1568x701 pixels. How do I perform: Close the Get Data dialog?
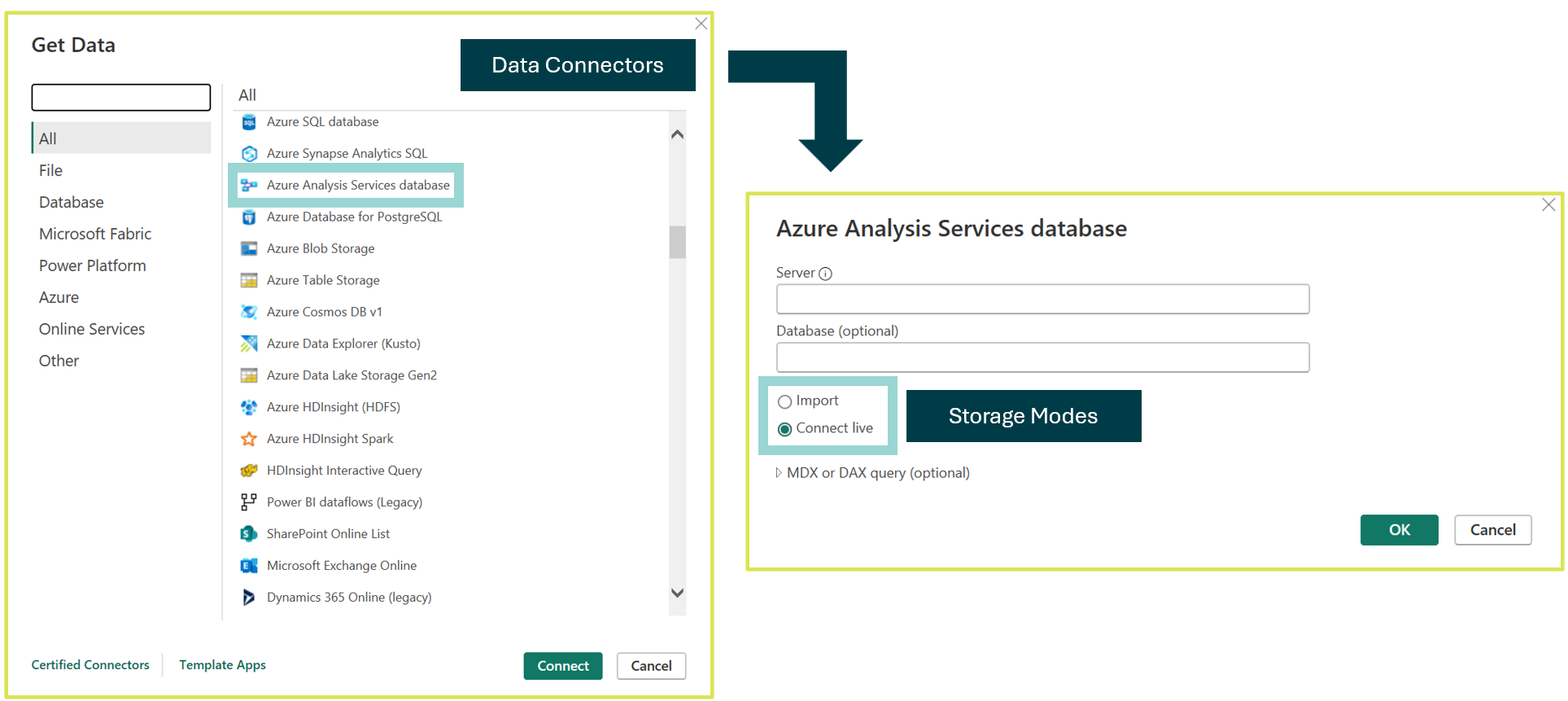click(701, 24)
